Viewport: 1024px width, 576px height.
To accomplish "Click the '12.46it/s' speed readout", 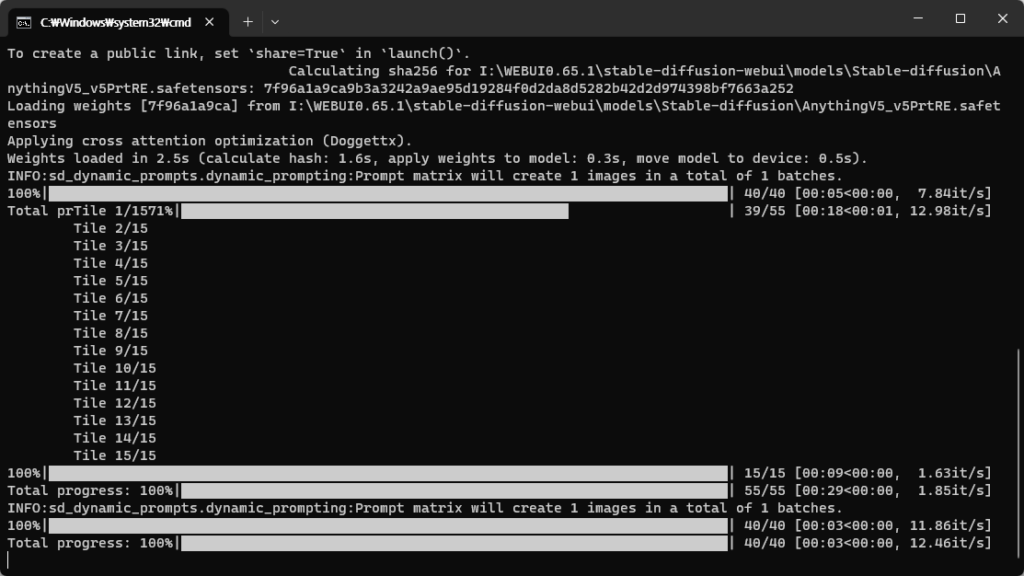I will coord(950,543).
